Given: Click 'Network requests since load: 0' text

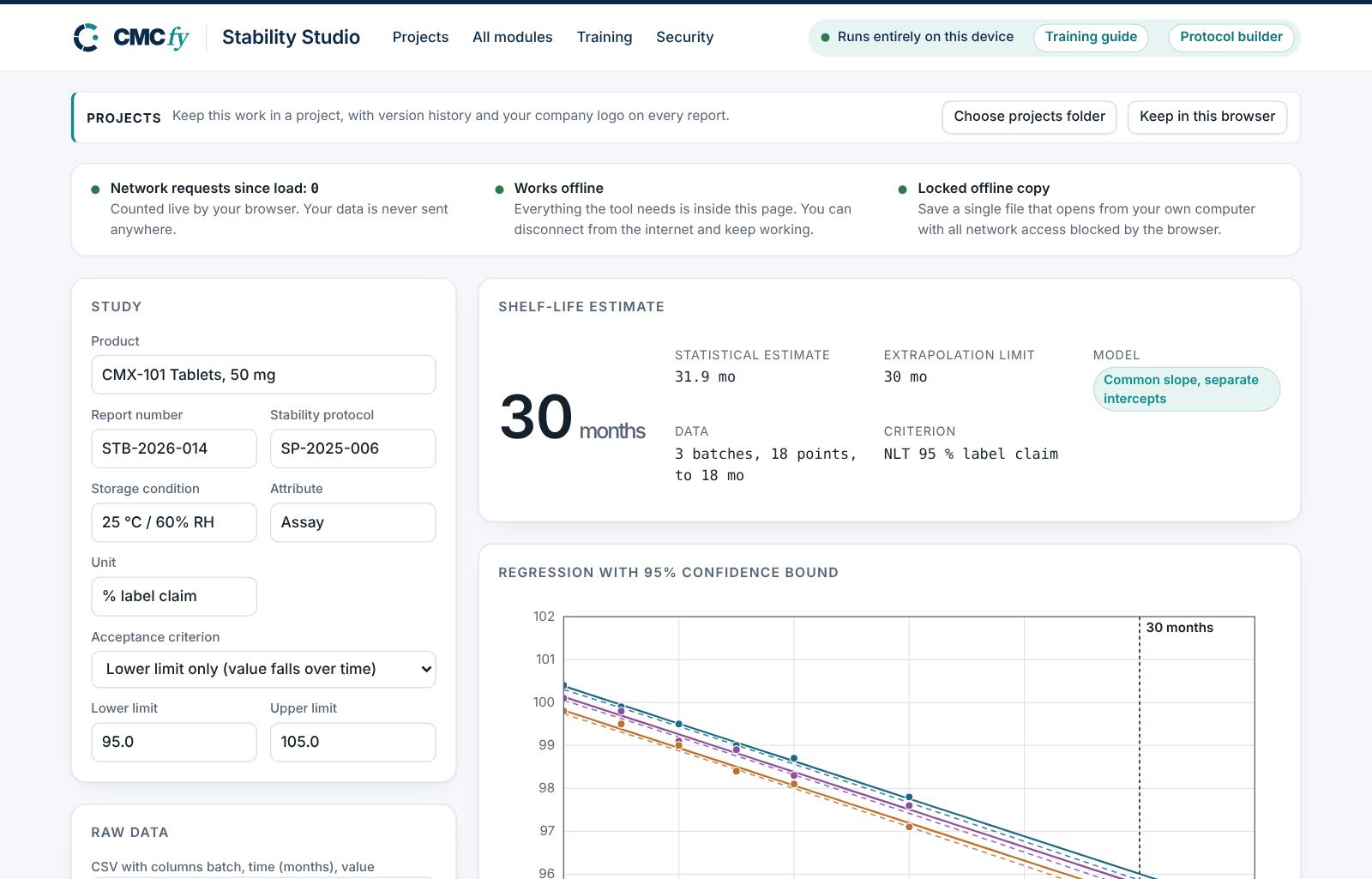Looking at the screenshot, I should (x=214, y=188).
